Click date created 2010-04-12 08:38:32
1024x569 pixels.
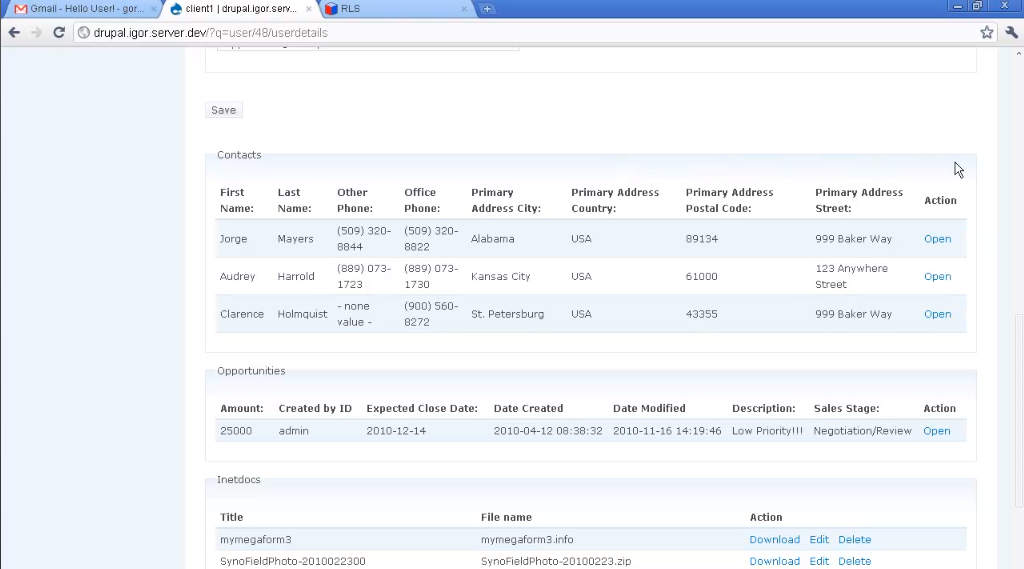548,431
